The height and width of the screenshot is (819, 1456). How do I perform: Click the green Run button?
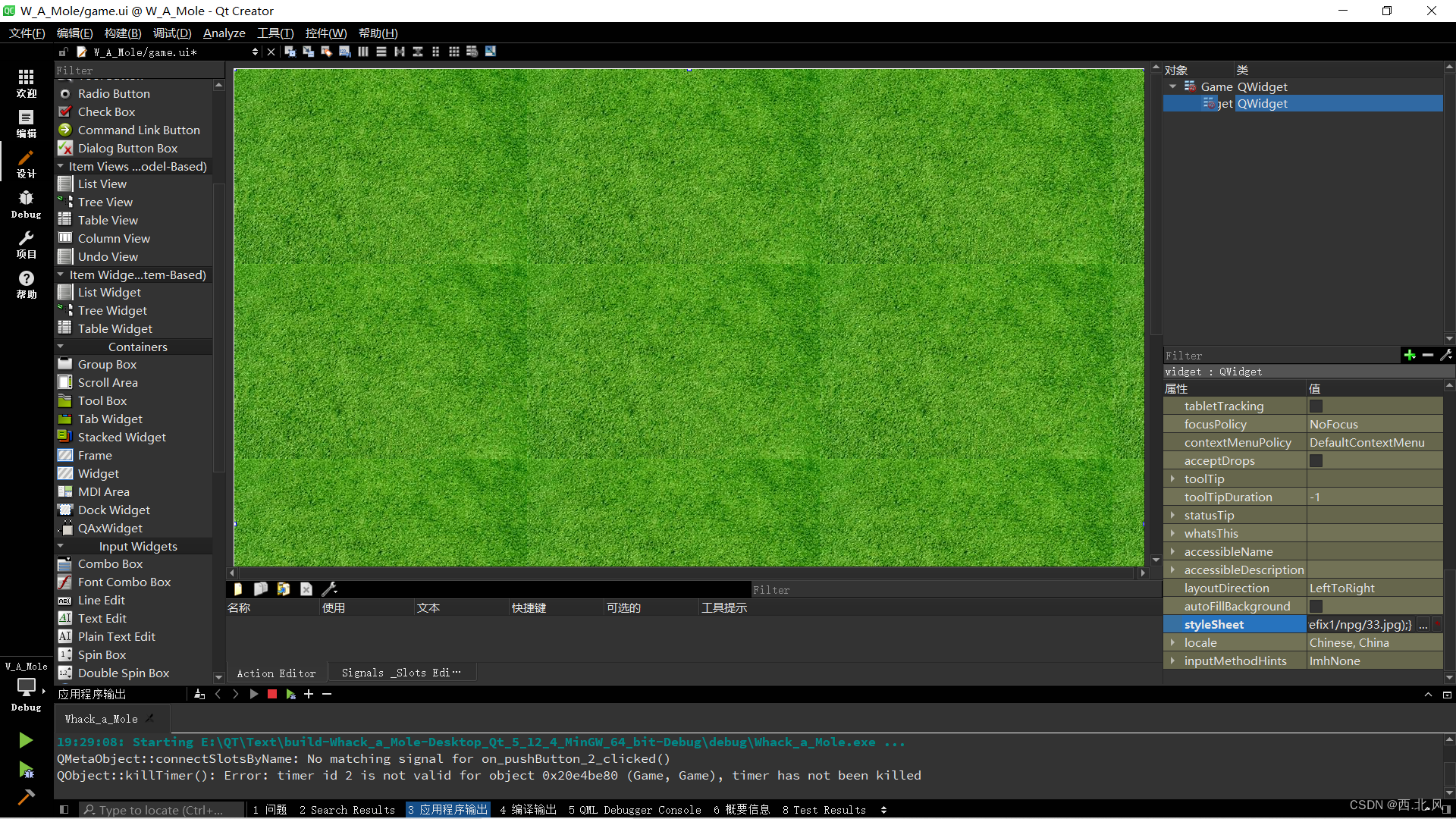26,740
